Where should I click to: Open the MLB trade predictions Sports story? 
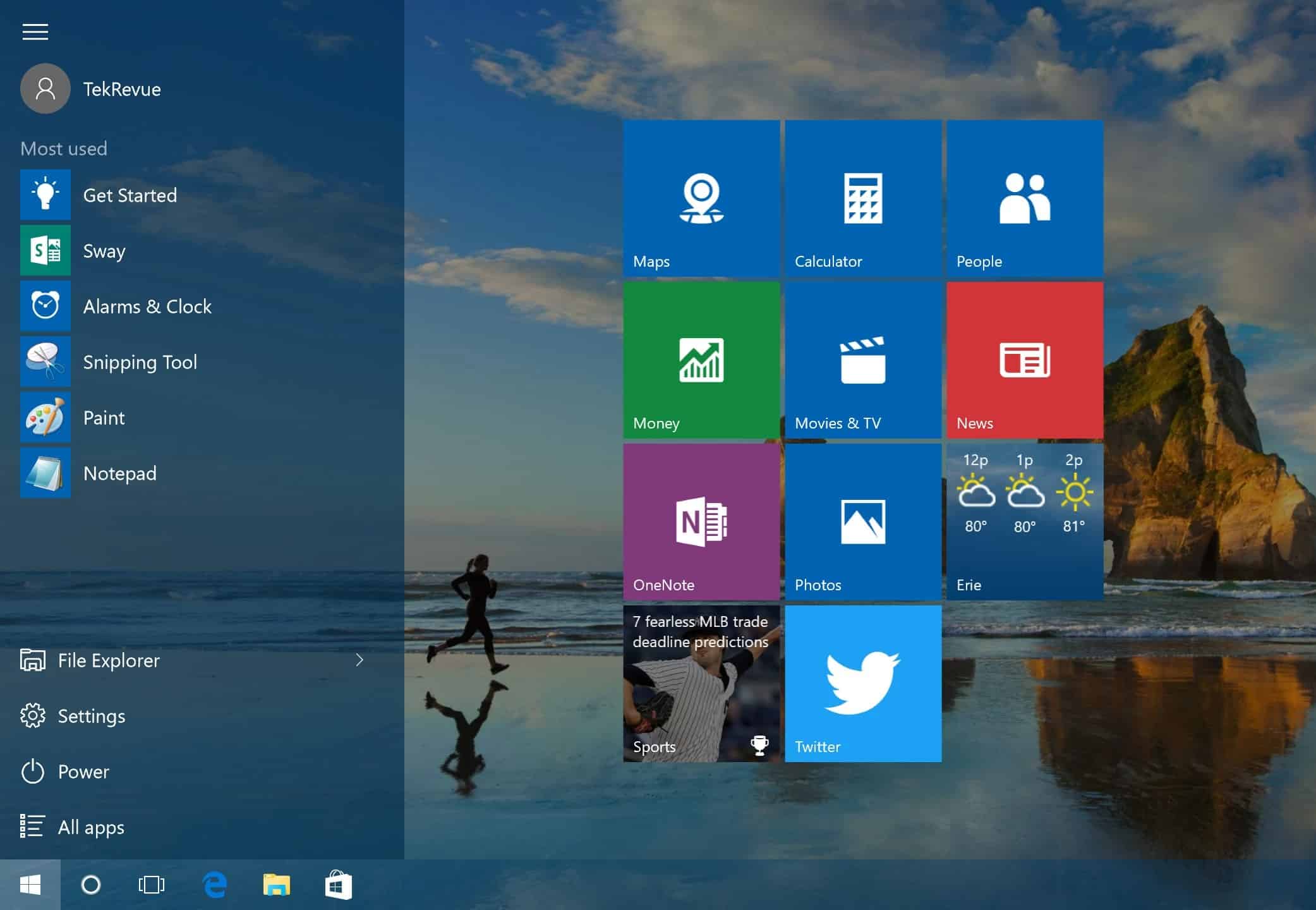[x=700, y=682]
